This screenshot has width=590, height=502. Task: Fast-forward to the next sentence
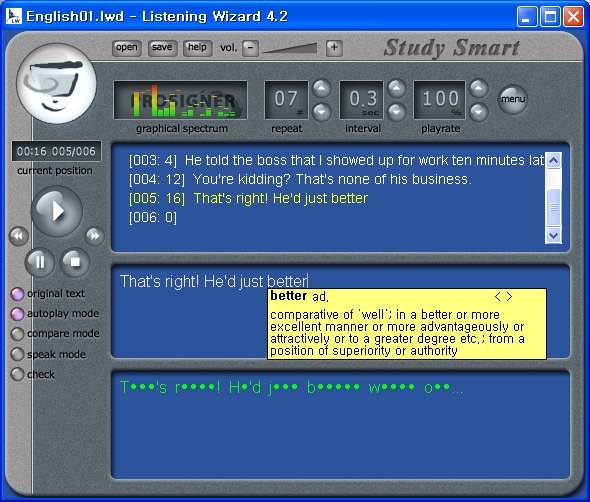tap(94, 236)
